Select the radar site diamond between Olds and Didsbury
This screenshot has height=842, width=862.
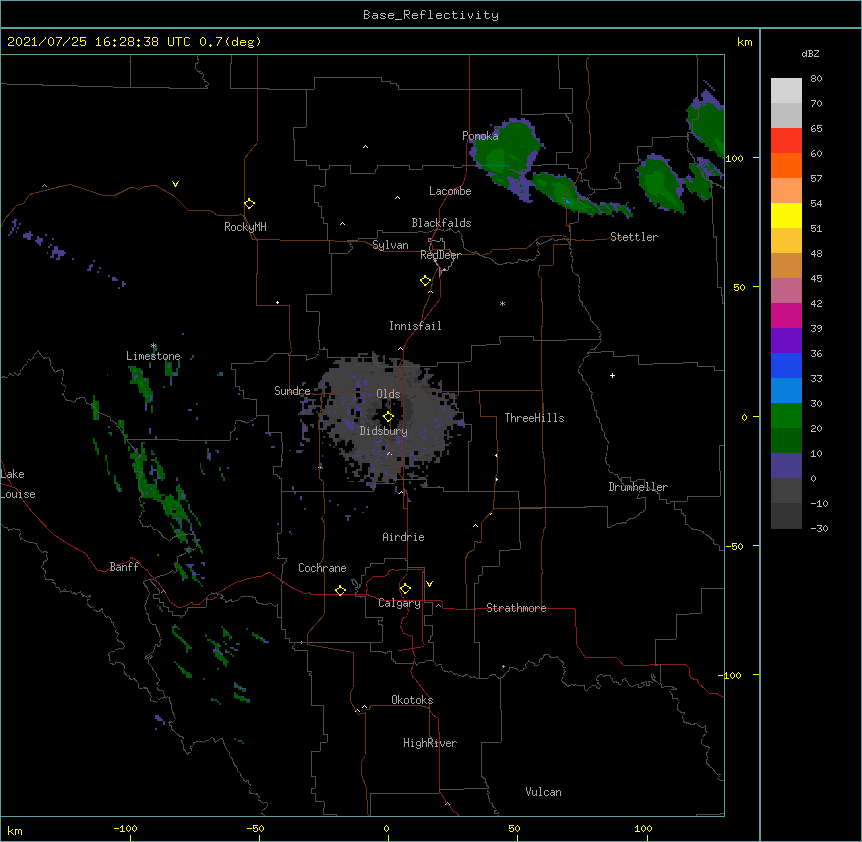[388, 417]
